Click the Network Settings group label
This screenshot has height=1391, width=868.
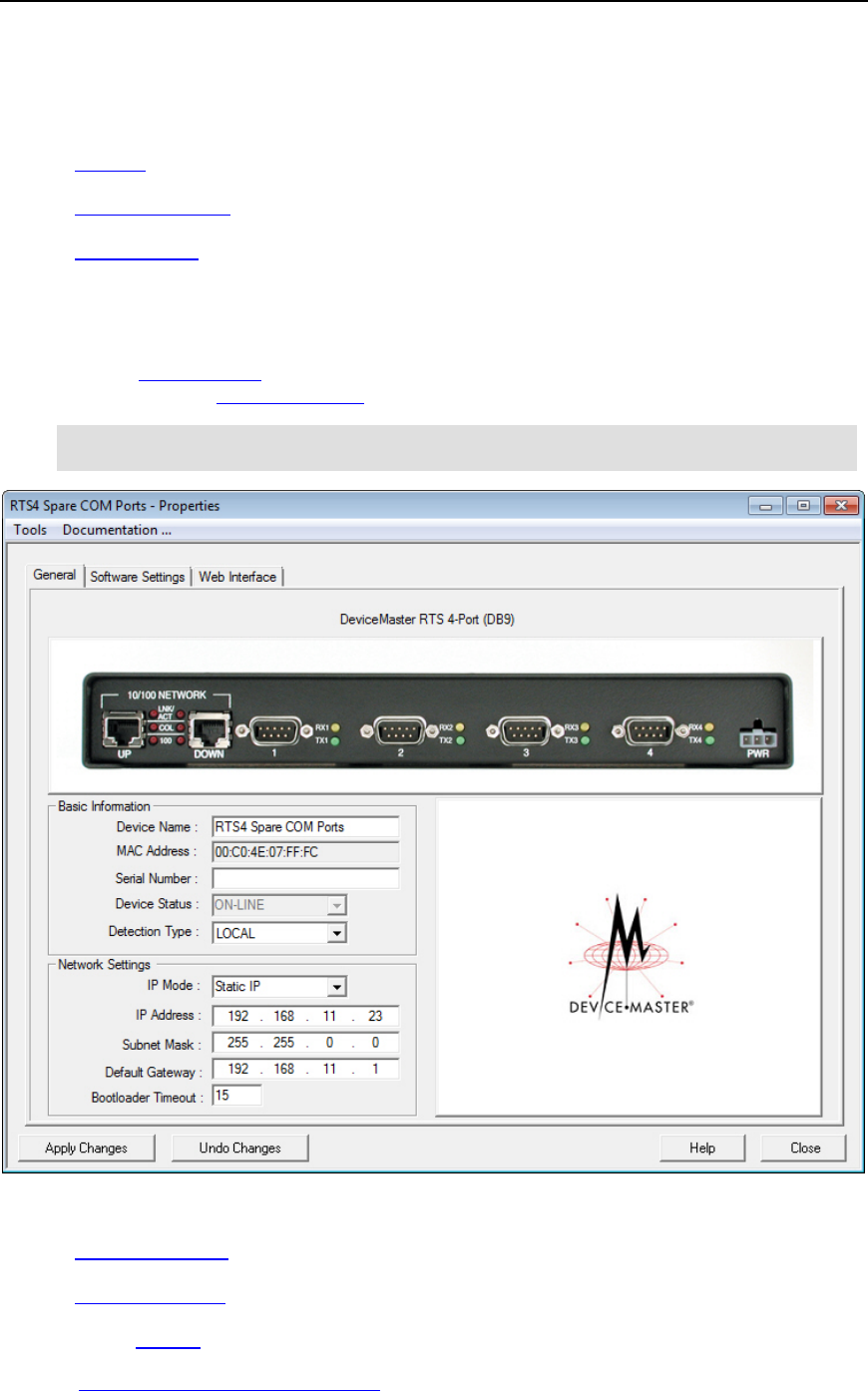coord(104,965)
